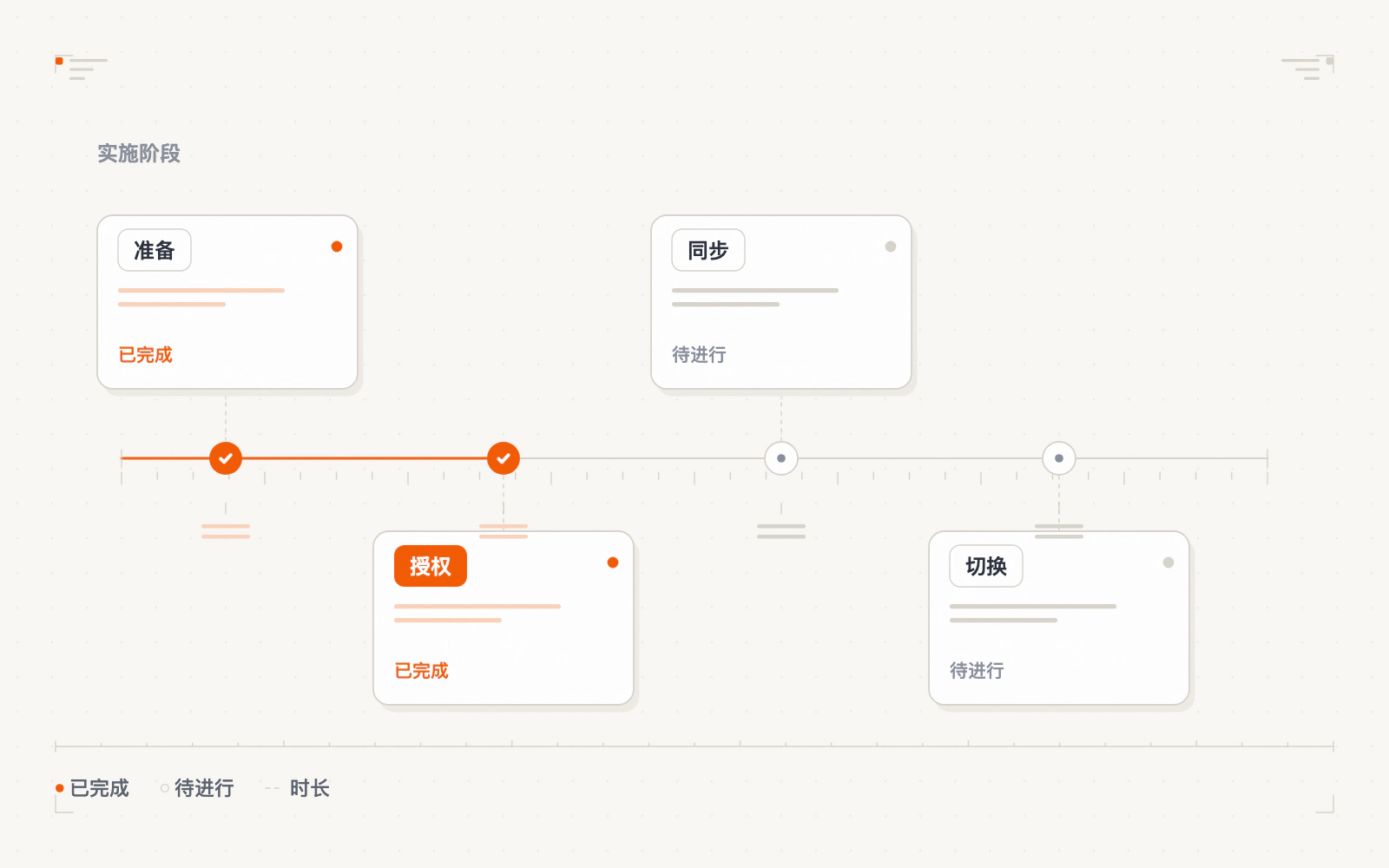Click the 准备 stage label button
1389x868 pixels.
(x=155, y=250)
